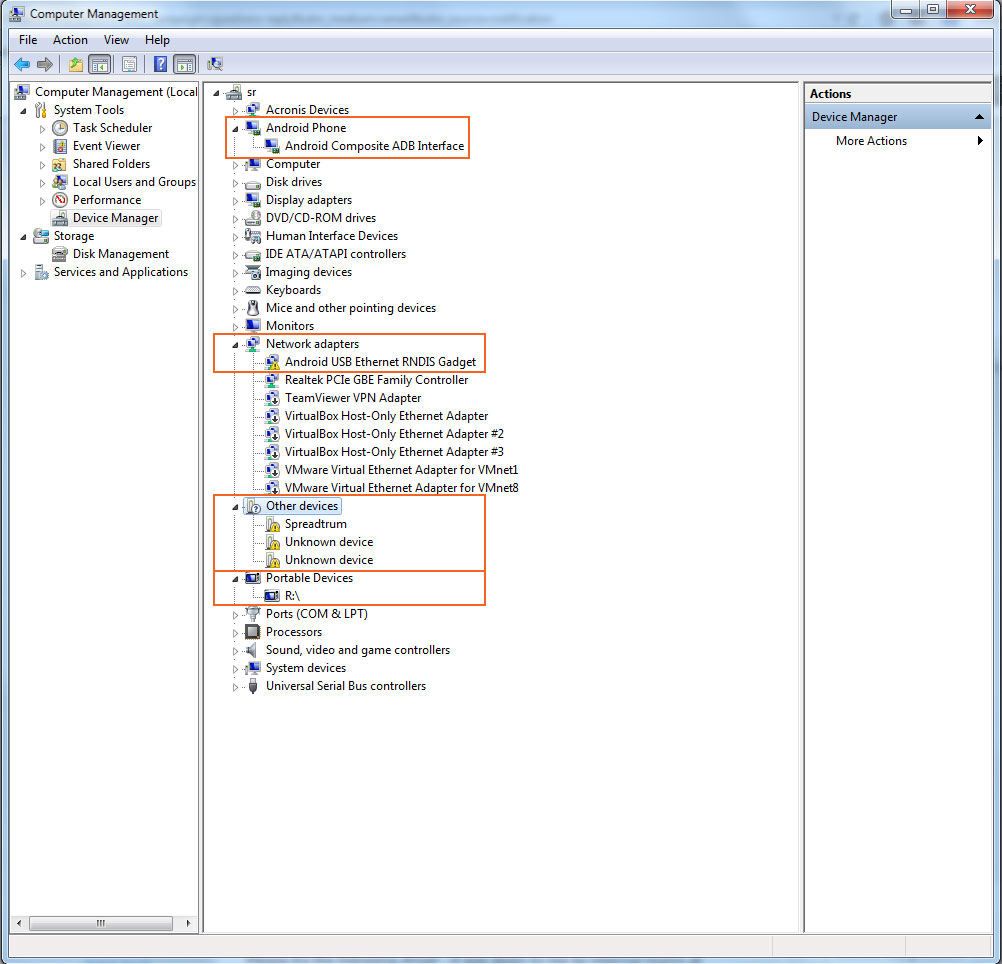
Task: Click the Sound, video and game controllers icon
Action: pos(253,650)
